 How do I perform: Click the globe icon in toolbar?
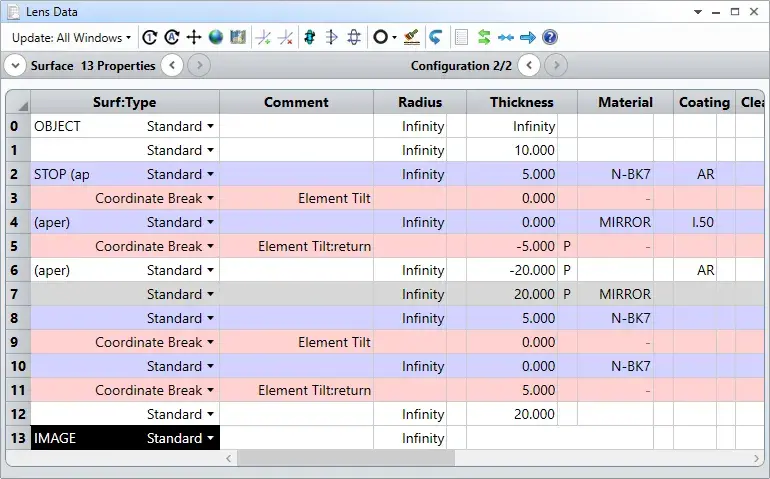216,37
